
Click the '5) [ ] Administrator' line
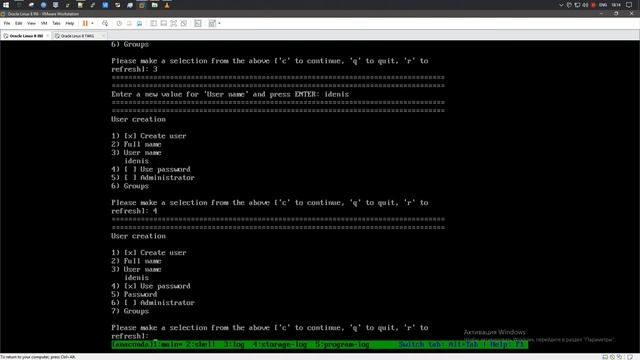(x=153, y=178)
